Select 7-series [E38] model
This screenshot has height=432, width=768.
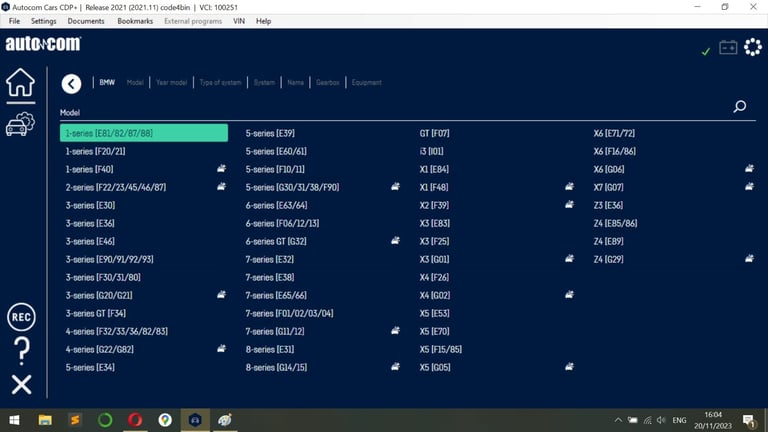[x=270, y=277]
